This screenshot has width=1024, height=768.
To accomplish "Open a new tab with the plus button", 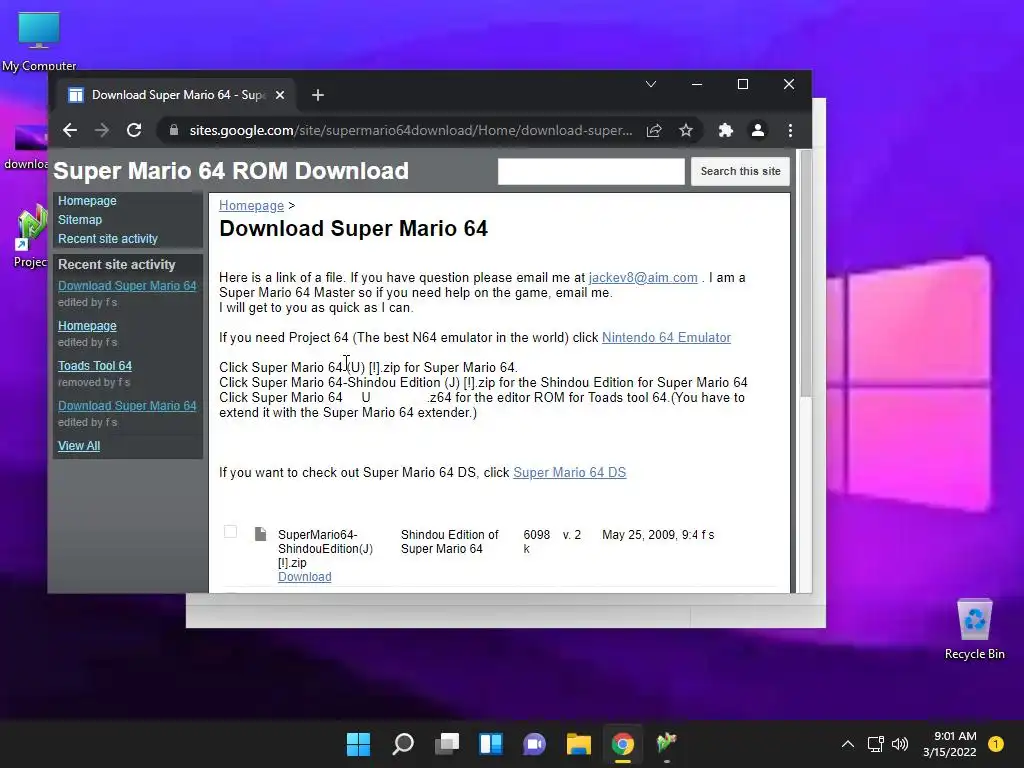I will pyautogui.click(x=317, y=95).
